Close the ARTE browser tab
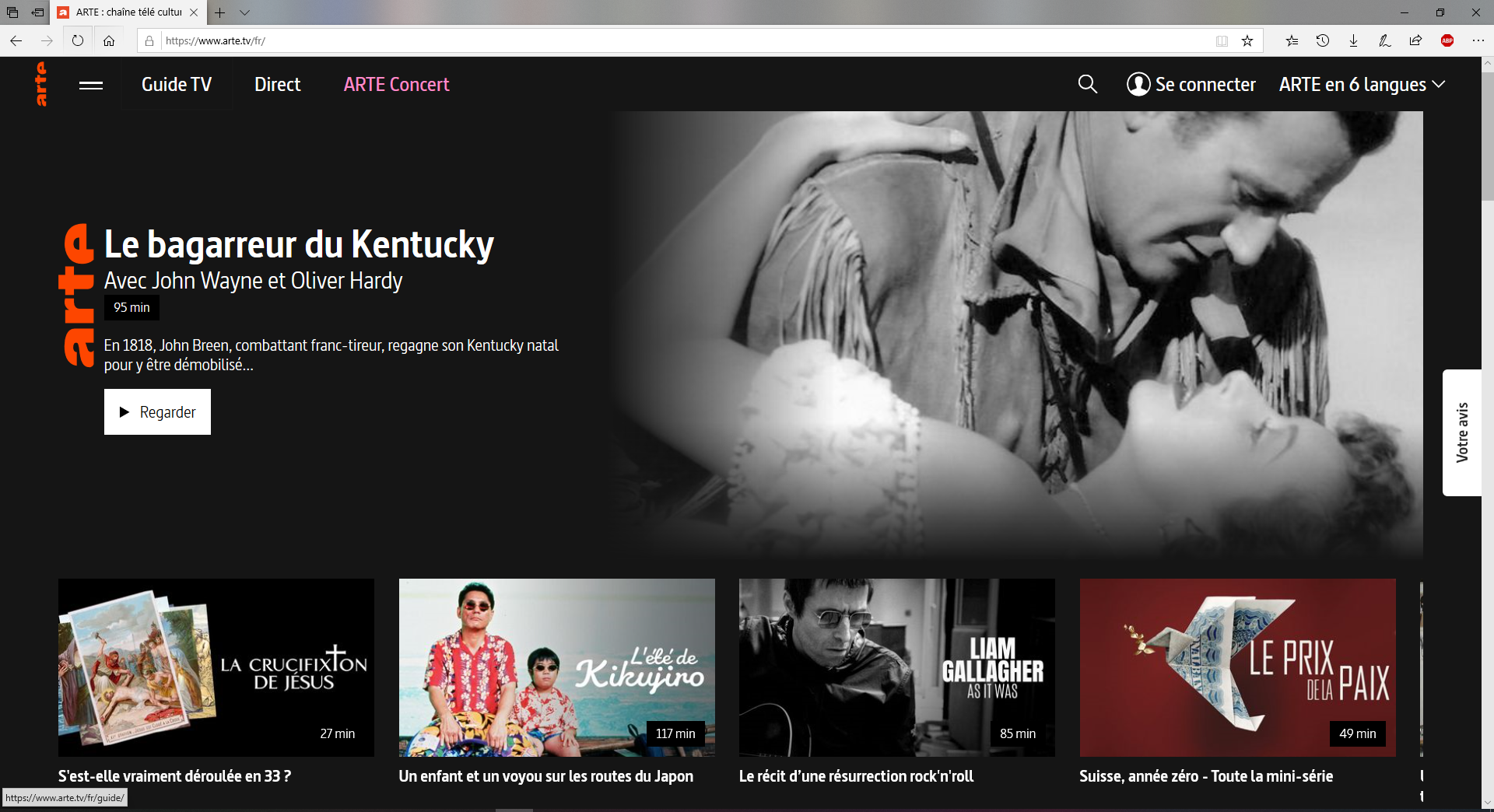This screenshot has height=812, width=1494. coord(194,12)
